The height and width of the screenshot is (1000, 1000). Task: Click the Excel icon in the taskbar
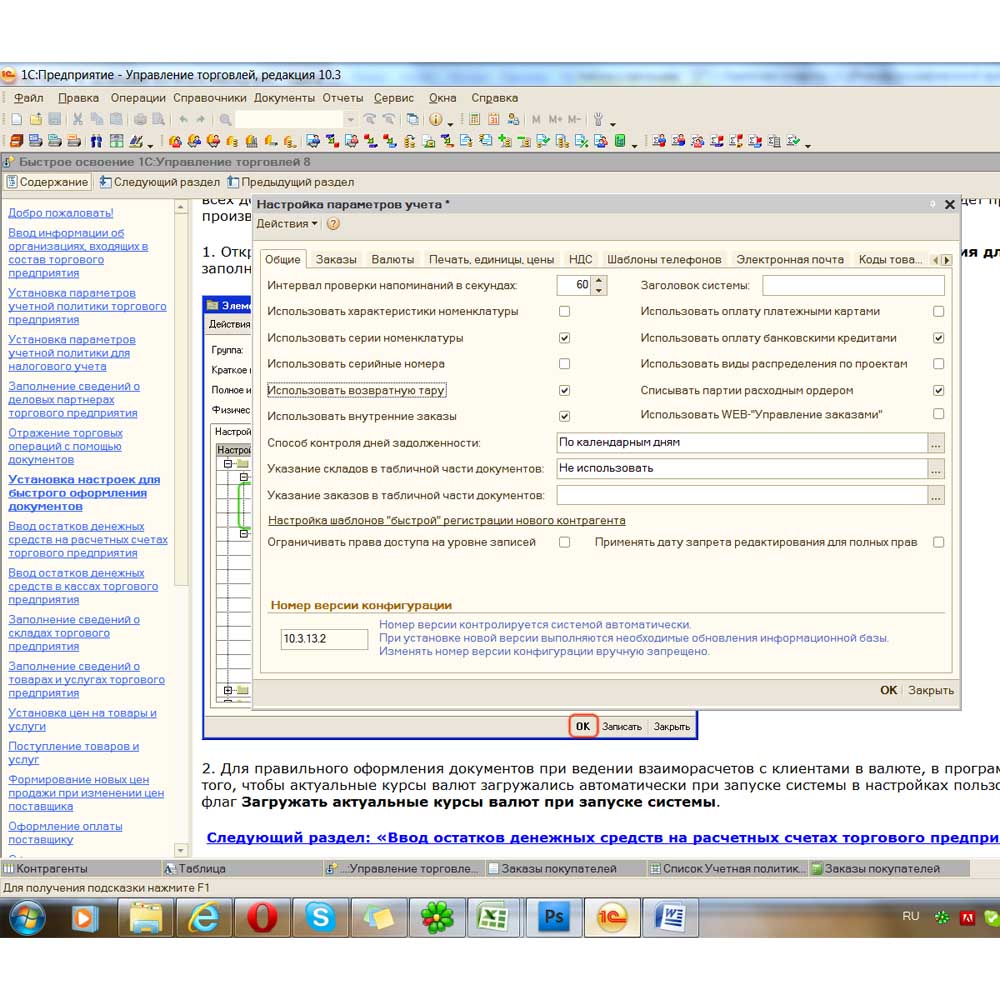[x=495, y=916]
